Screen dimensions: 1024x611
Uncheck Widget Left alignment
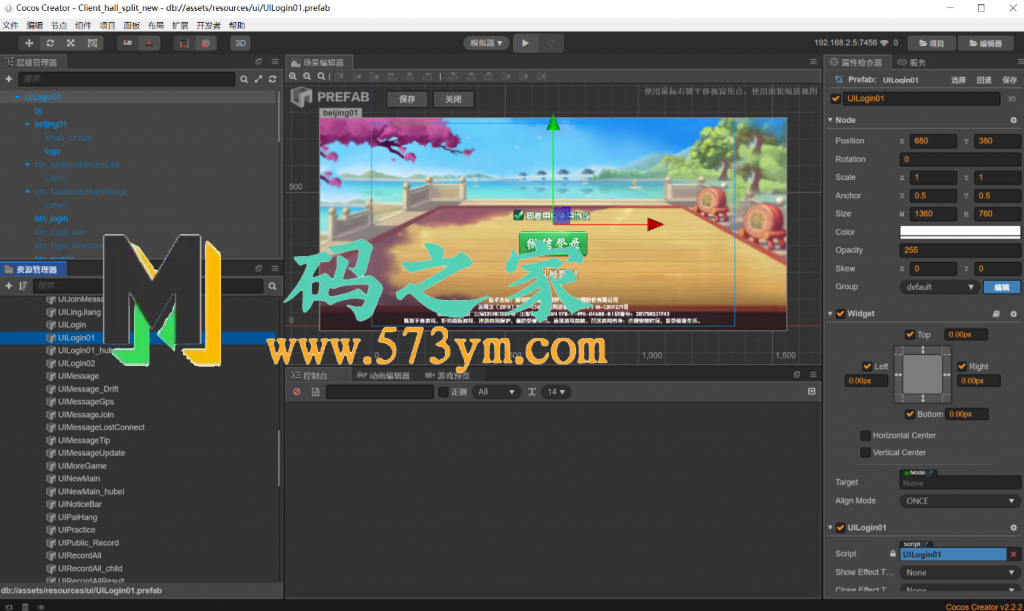pyautogui.click(x=867, y=366)
